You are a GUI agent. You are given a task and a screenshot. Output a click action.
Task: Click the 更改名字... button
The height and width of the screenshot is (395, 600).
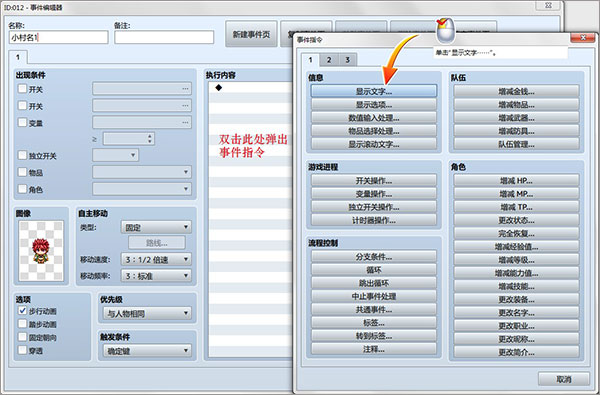[x=516, y=313]
